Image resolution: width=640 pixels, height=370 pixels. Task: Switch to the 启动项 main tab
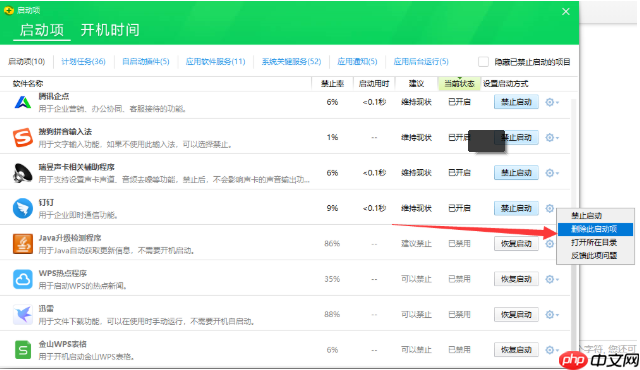click(42, 30)
